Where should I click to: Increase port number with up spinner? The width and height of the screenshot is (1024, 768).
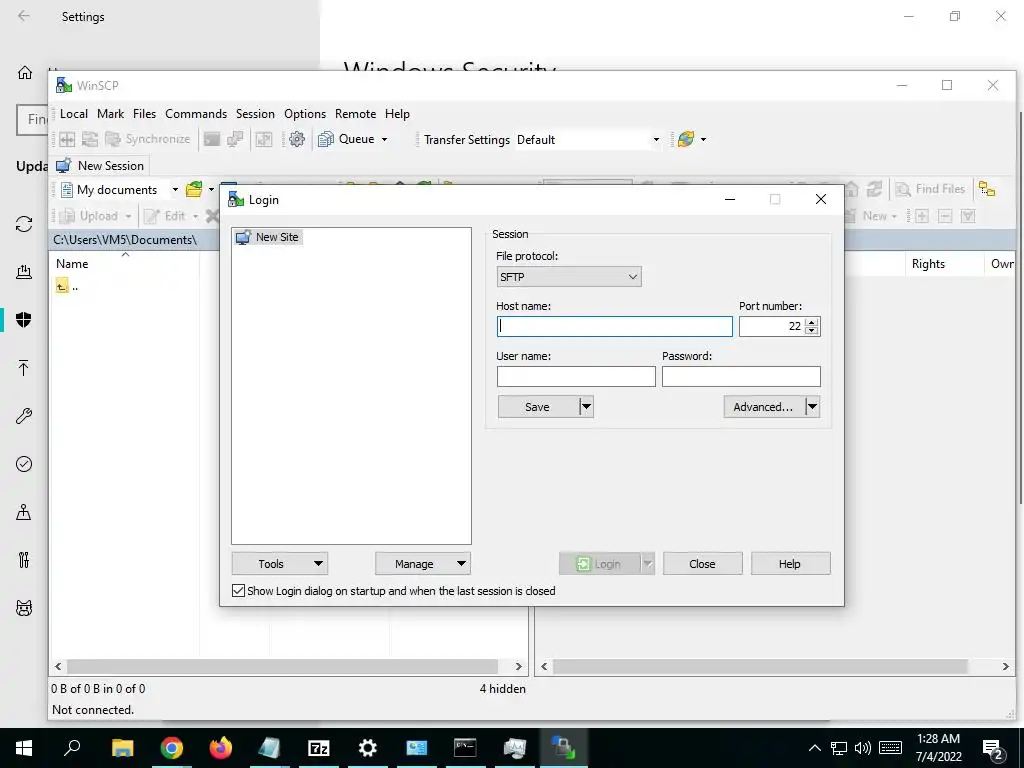pos(812,322)
